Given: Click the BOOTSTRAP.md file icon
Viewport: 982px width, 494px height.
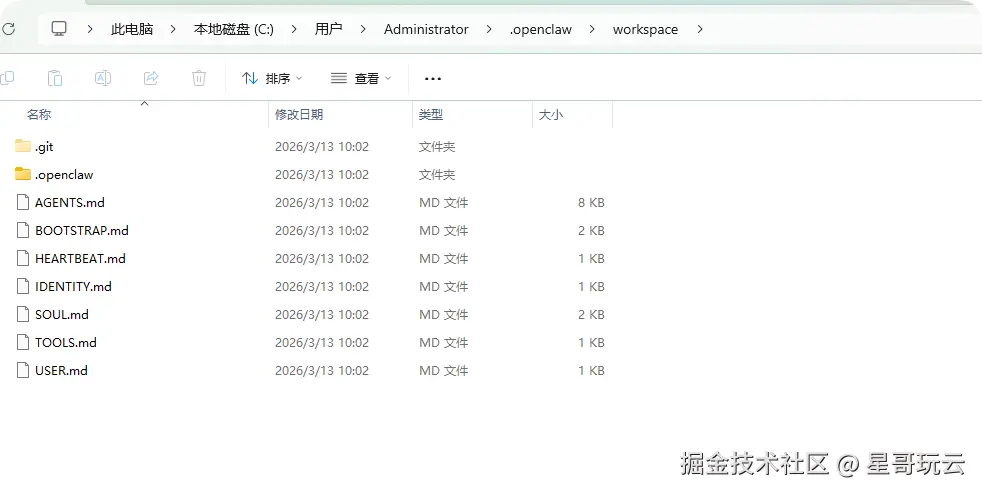Looking at the screenshot, I should click(23, 230).
